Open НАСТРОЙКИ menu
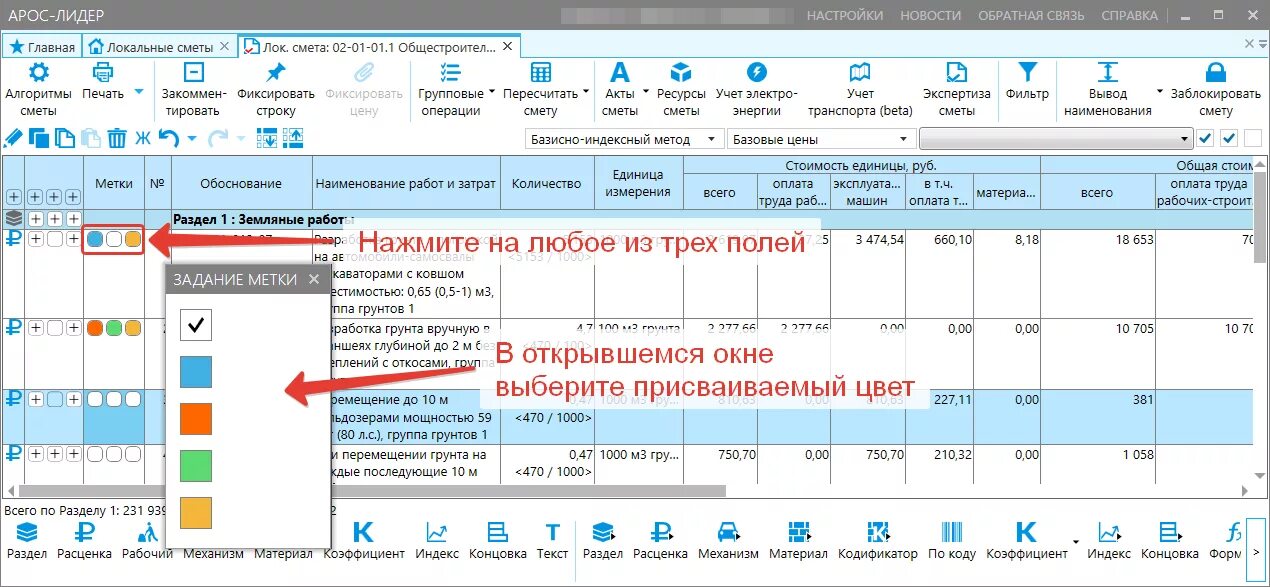Image resolution: width=1270 pixels, height=587 pixels. [845, 15]
